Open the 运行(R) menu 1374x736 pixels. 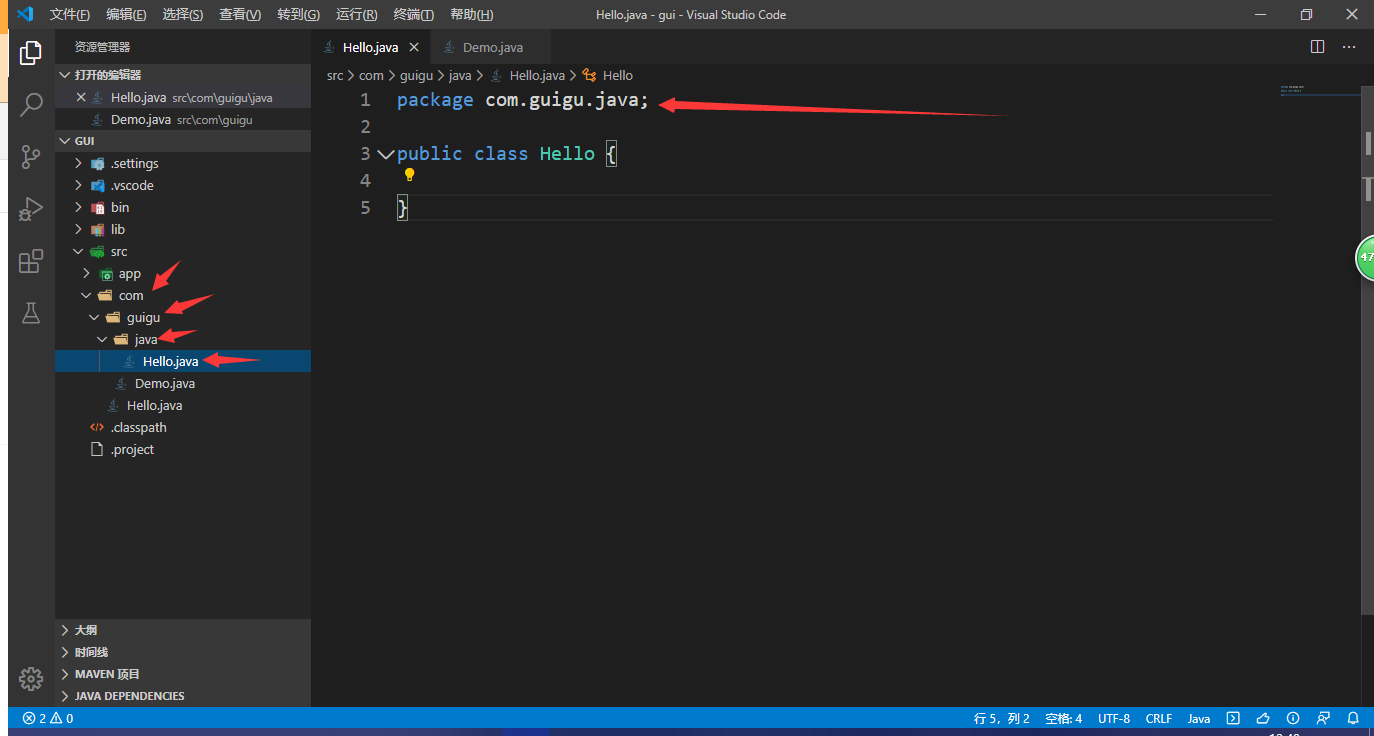pyautogui.click(x=356, y=14)
